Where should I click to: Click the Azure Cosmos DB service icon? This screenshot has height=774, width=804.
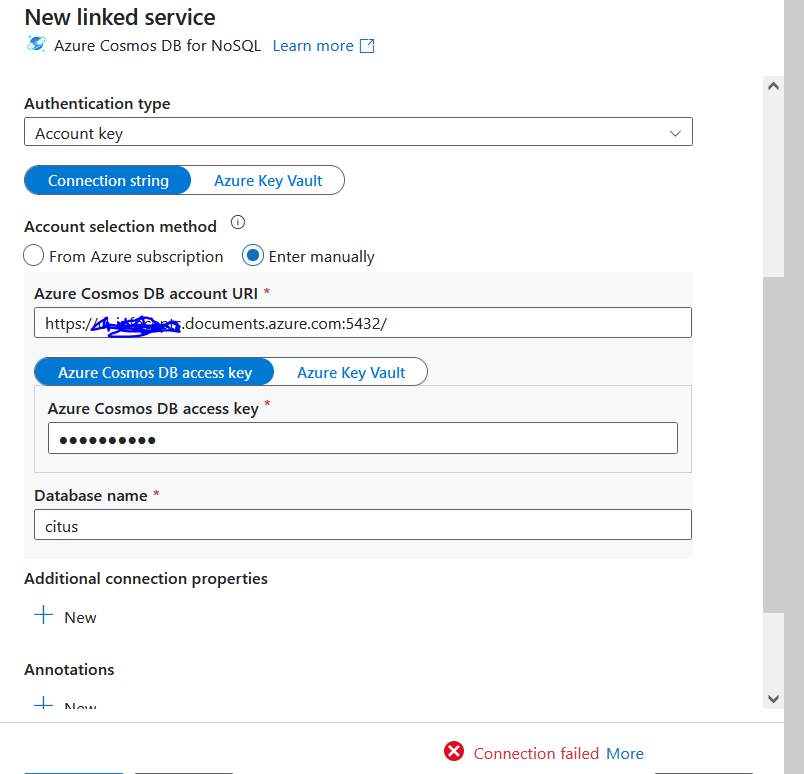coord(37,45)
